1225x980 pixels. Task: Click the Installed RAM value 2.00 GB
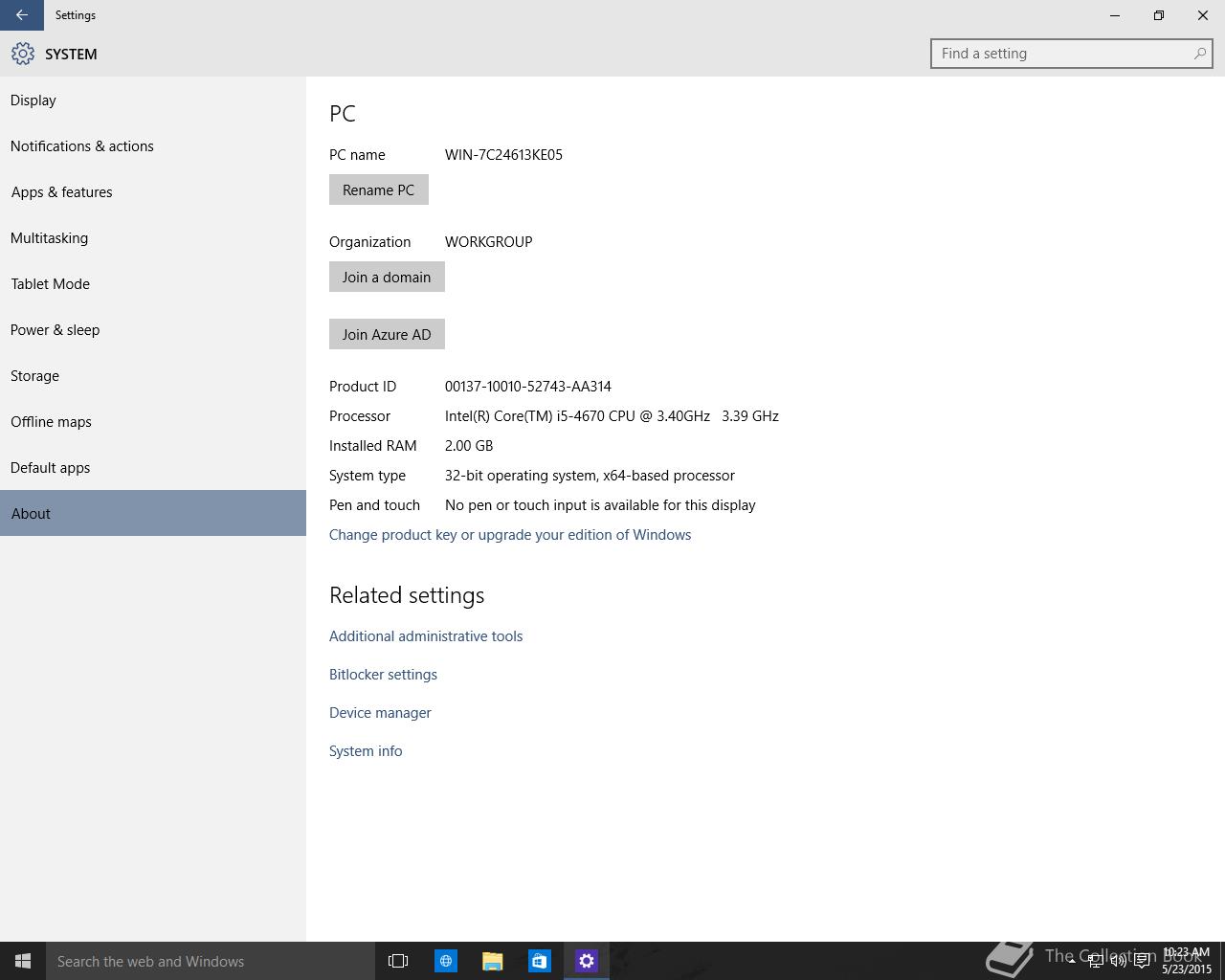click(469, 446)
